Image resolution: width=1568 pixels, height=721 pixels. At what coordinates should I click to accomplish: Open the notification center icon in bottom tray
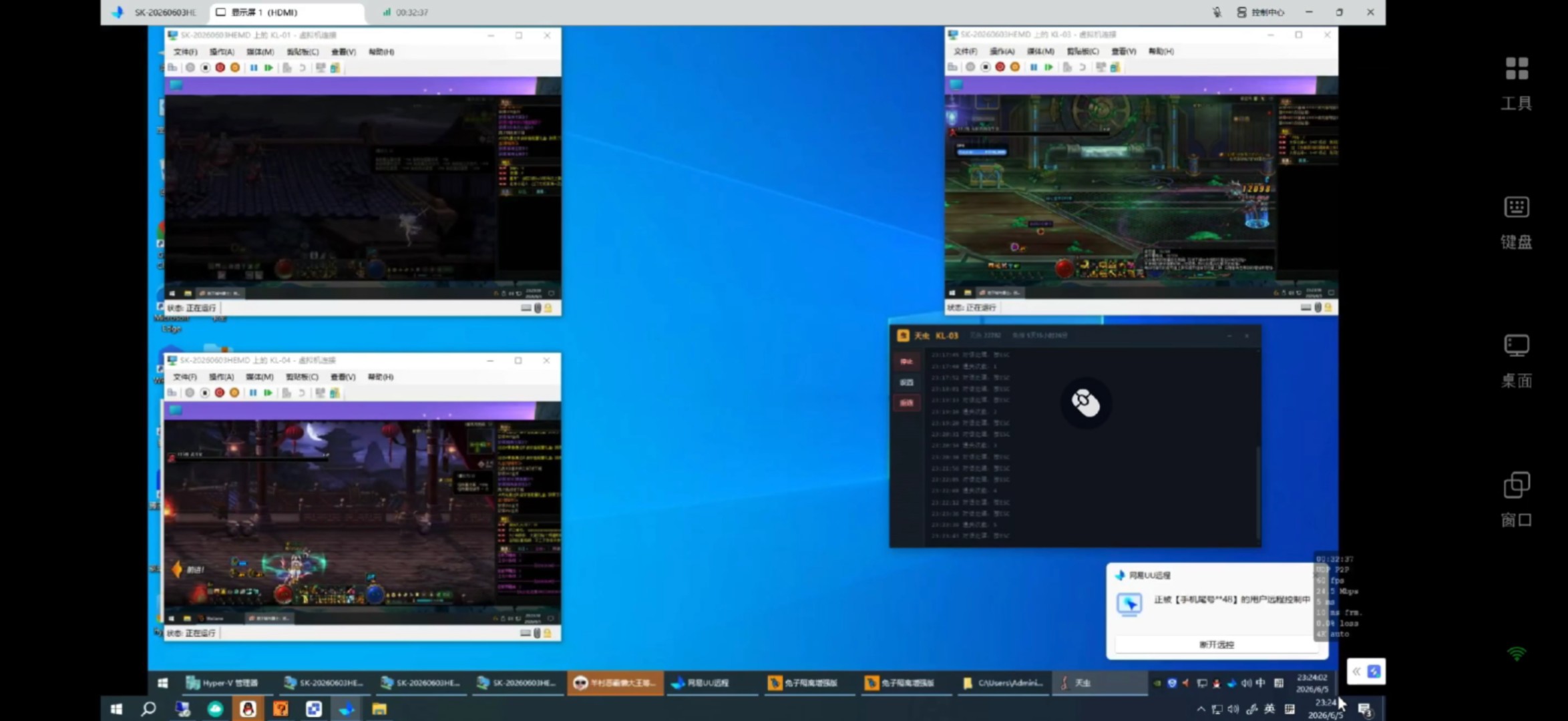point(1365,709)
